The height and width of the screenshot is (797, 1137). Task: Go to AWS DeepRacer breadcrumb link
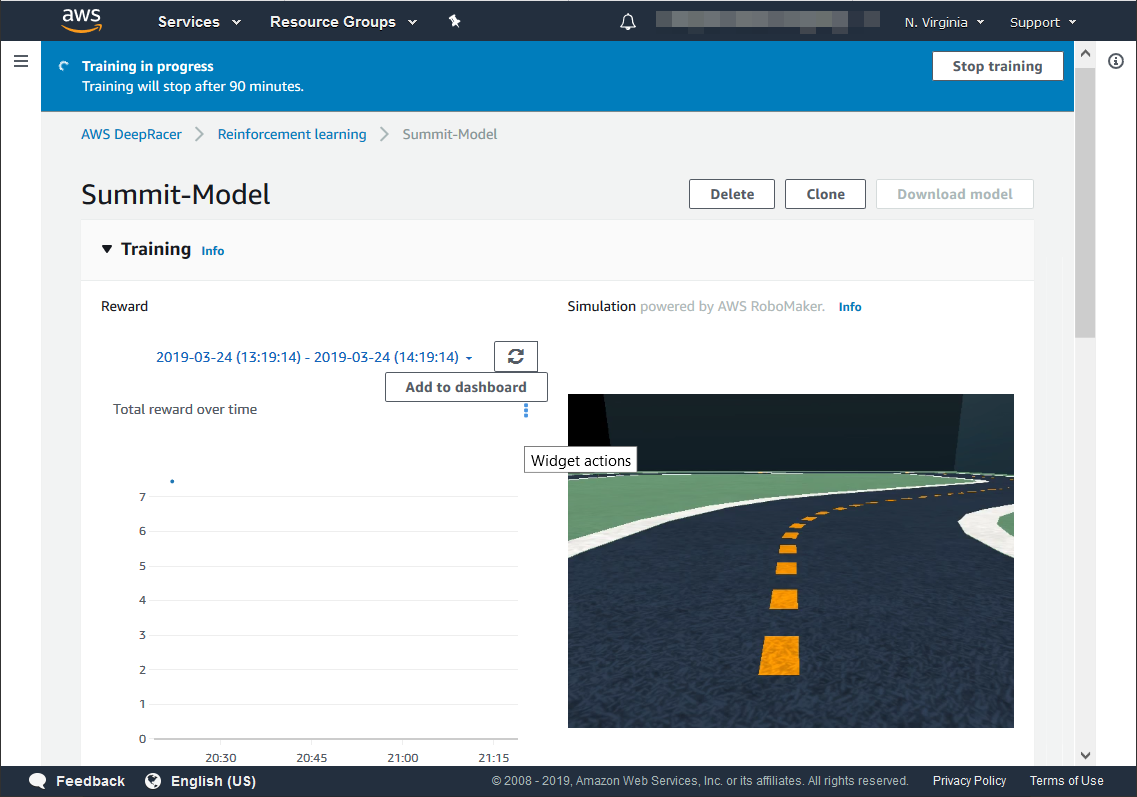[131, 134]
